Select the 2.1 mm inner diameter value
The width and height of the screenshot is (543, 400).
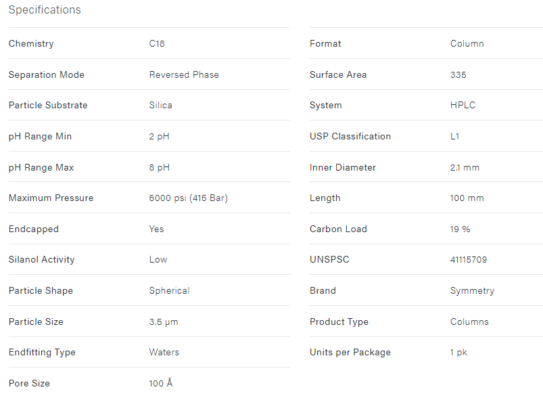pyautogui.click(x=465, y=167)
